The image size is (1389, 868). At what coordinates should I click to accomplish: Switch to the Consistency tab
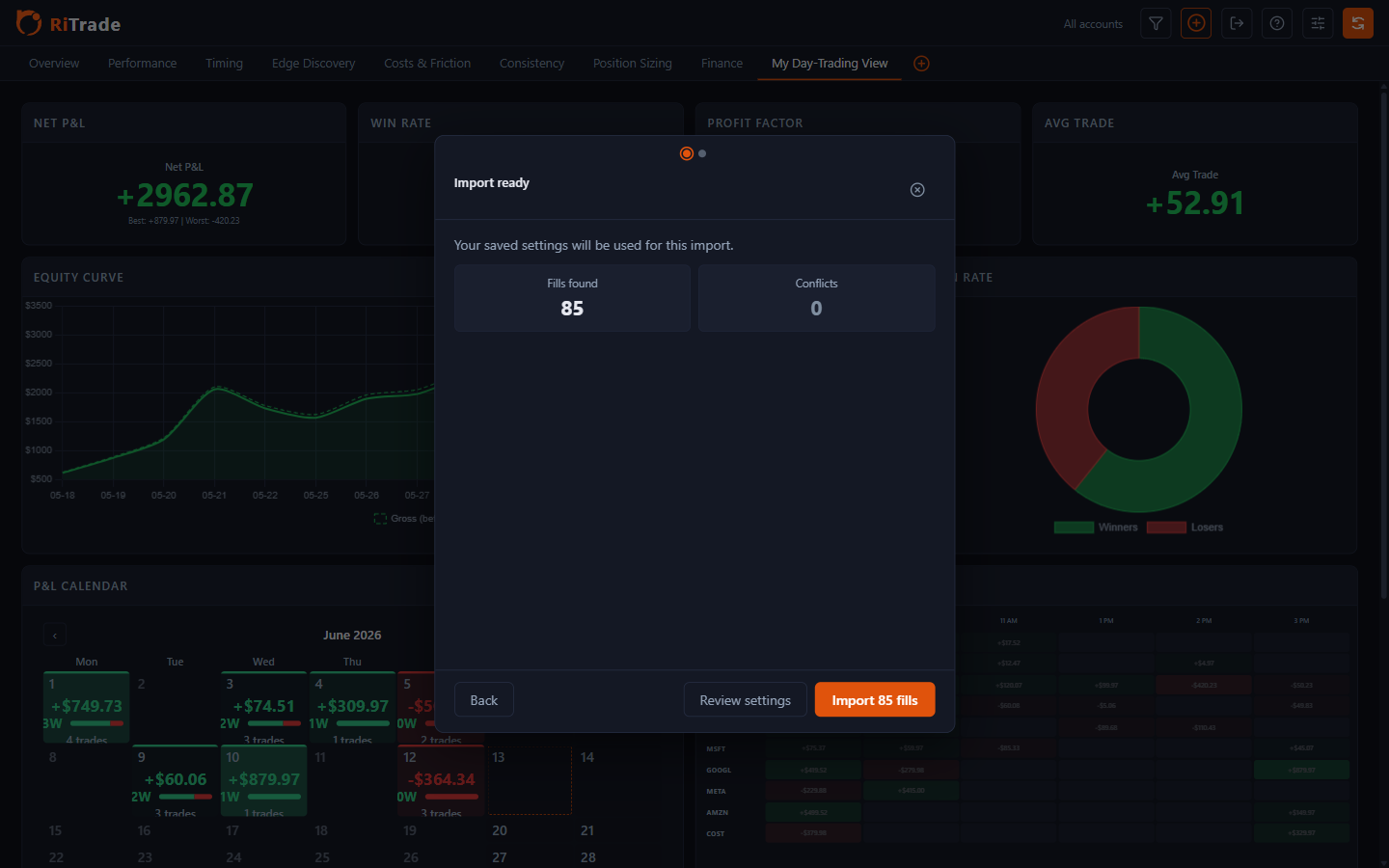(x=531, y=64)
